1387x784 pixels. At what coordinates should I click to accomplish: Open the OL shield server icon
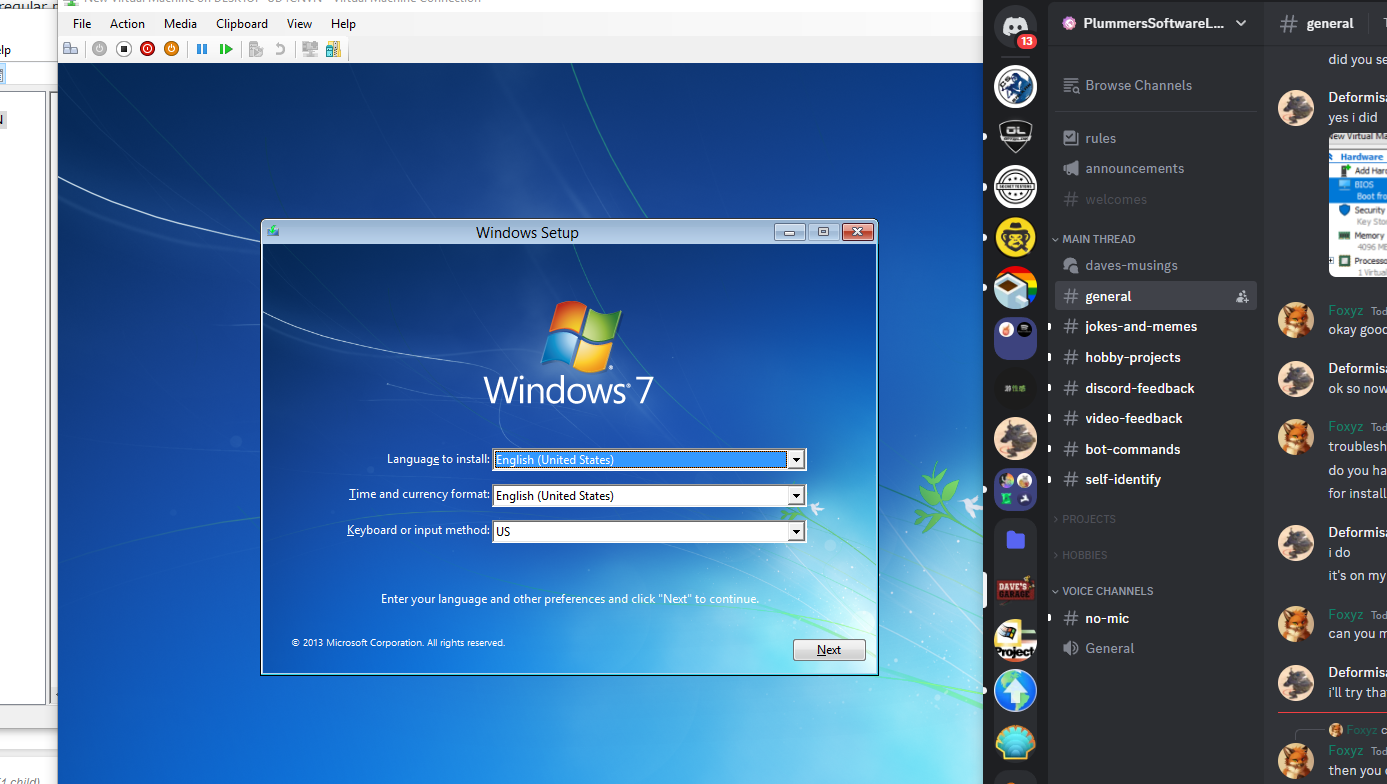tap(1015, 135)
